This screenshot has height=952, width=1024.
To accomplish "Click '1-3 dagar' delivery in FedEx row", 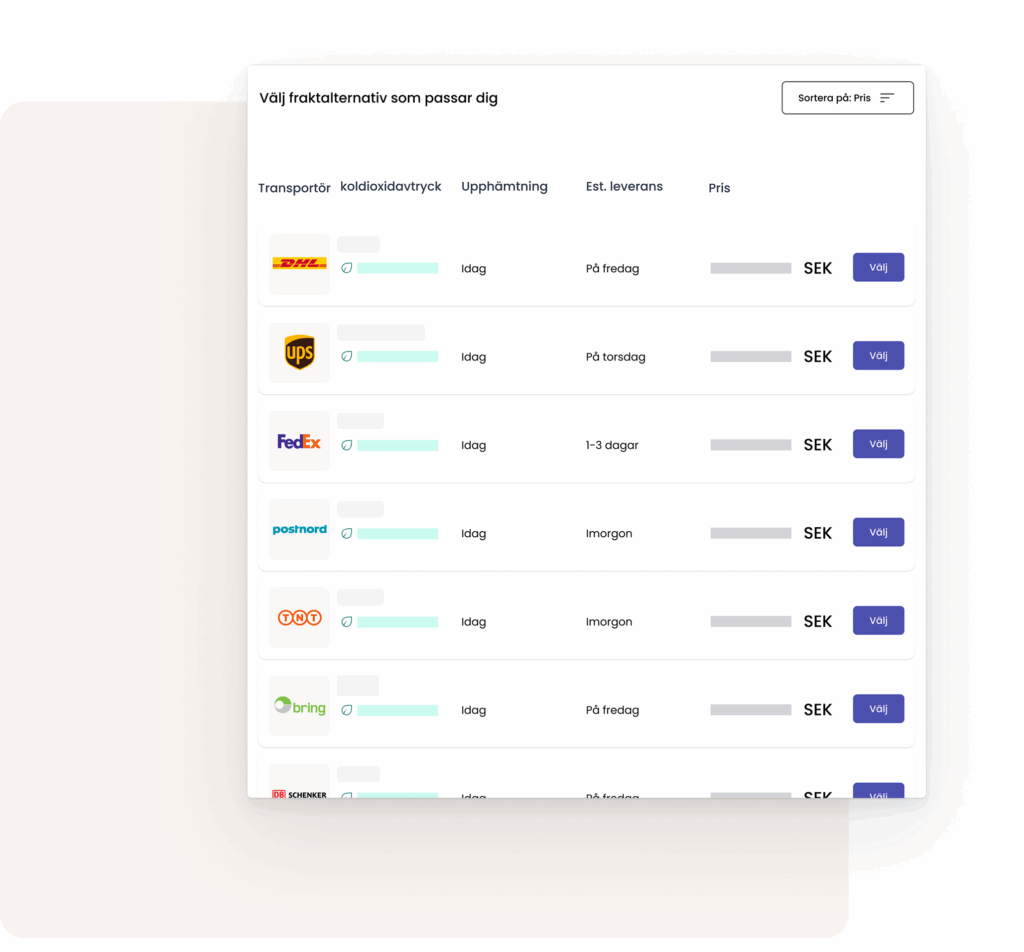I will pyautogui.click(x=612, y=445).
